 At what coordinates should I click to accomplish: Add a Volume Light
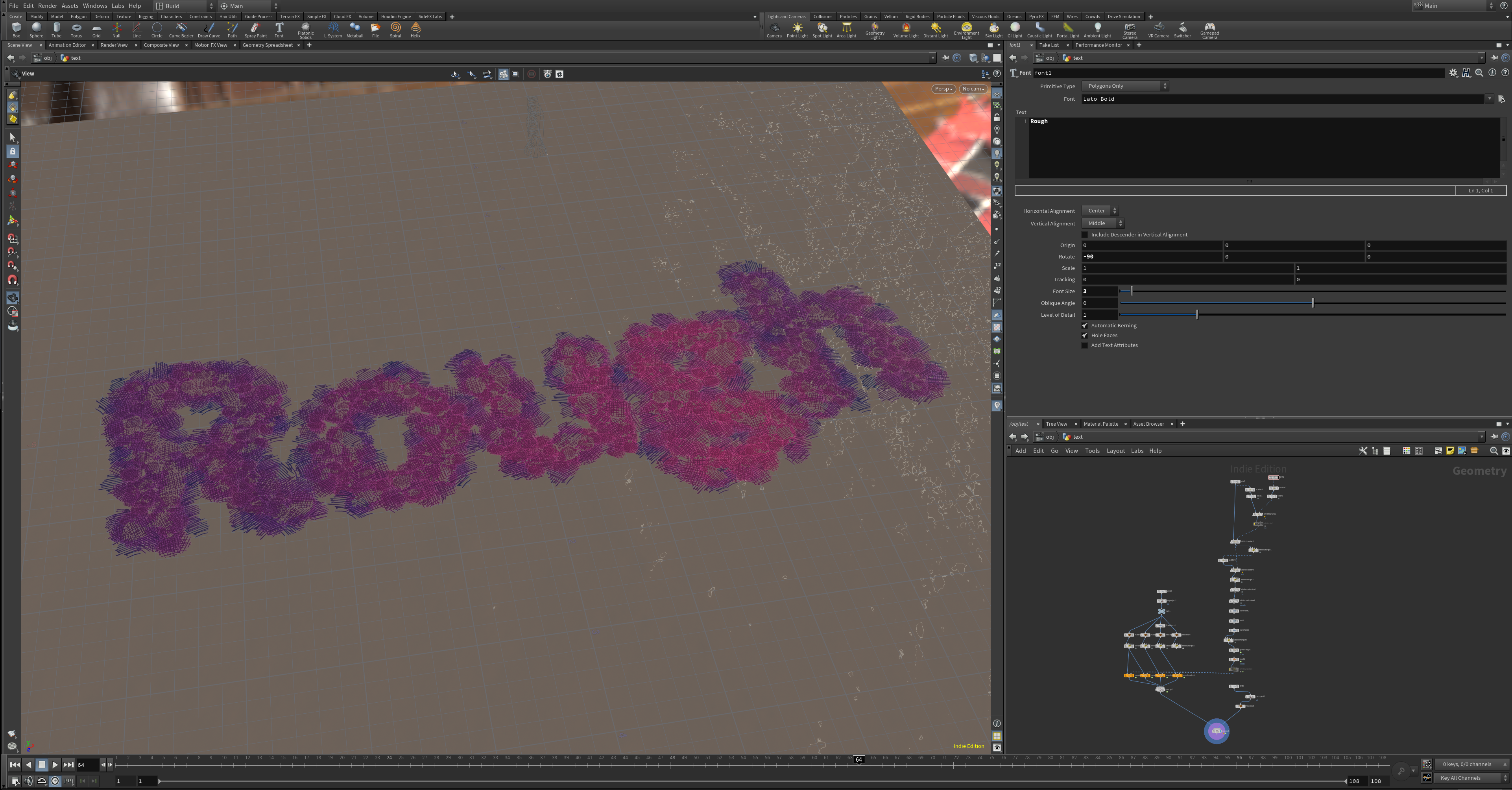pyautogui.click(x=906, y=30)
